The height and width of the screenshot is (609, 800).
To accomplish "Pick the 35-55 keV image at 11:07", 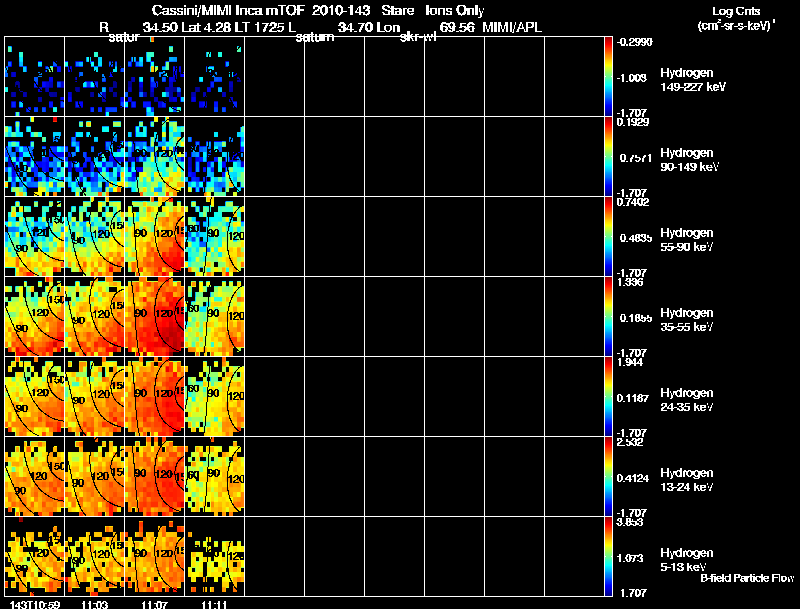I will 155,317.
